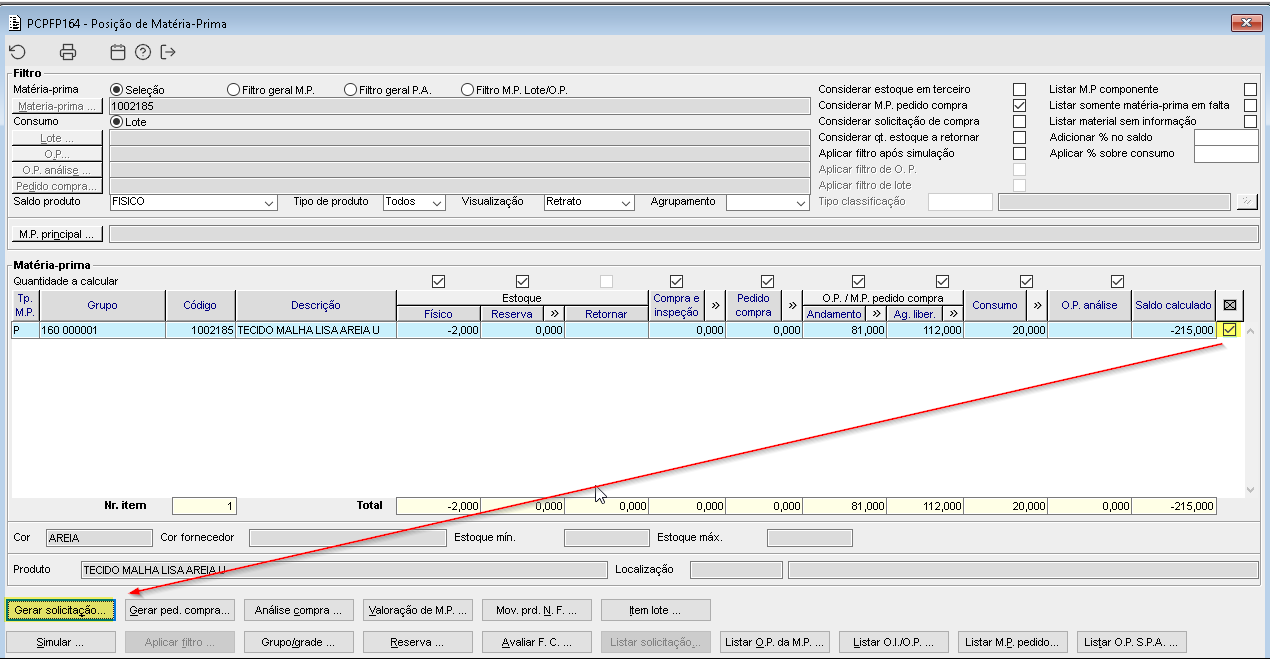Toggle Saldo calculado column checkbox above O.P. análise

pyautogui.click(x=1117, y=281)
